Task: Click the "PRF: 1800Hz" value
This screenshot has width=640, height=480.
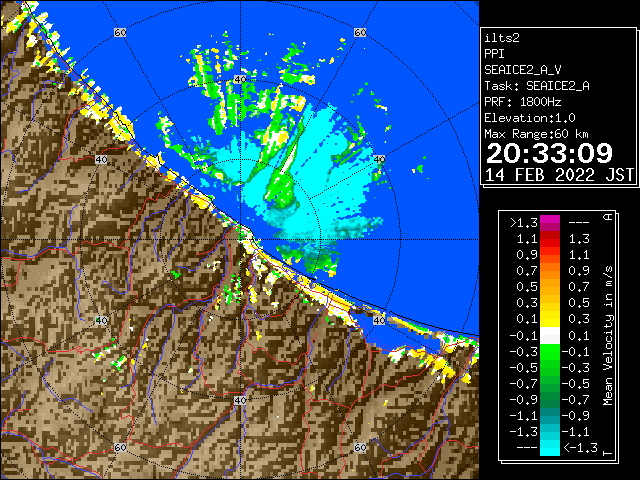Action: (x=522, y=102)
